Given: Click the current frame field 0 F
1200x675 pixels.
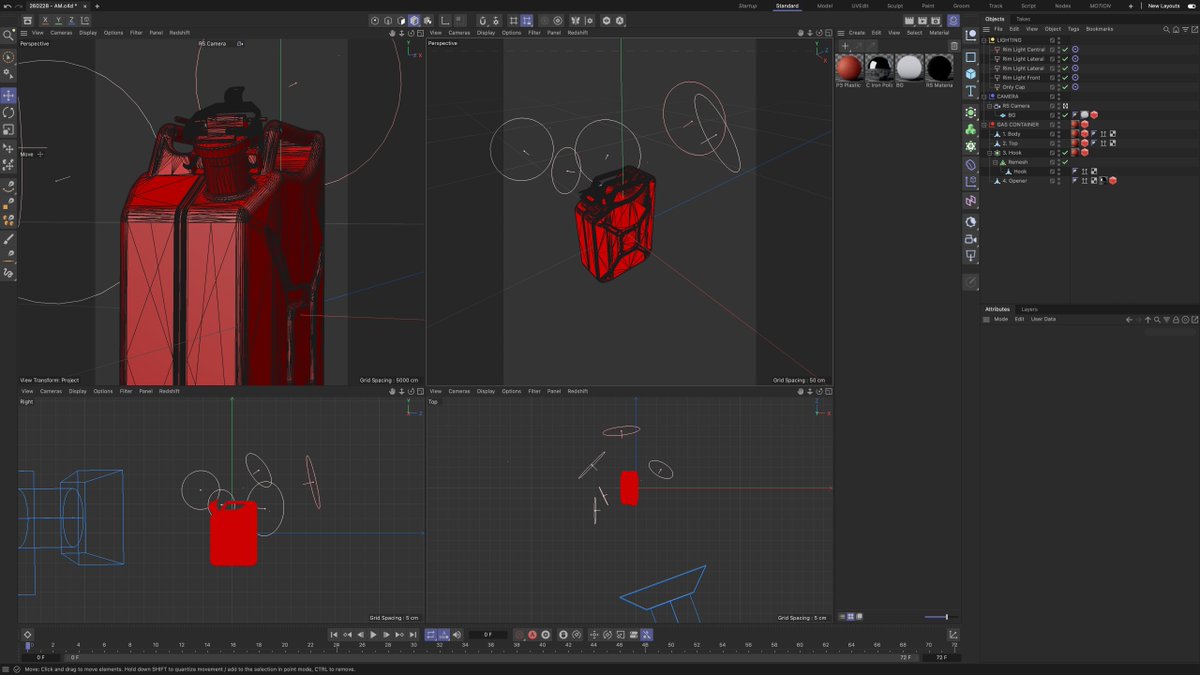Looking at the screenshot, I should 487,635.
